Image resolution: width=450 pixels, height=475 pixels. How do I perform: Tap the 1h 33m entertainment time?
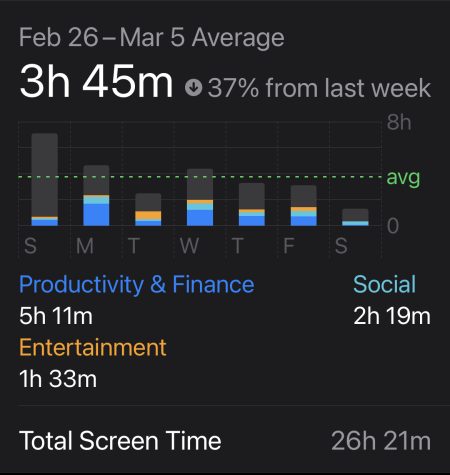coord(58,379)
